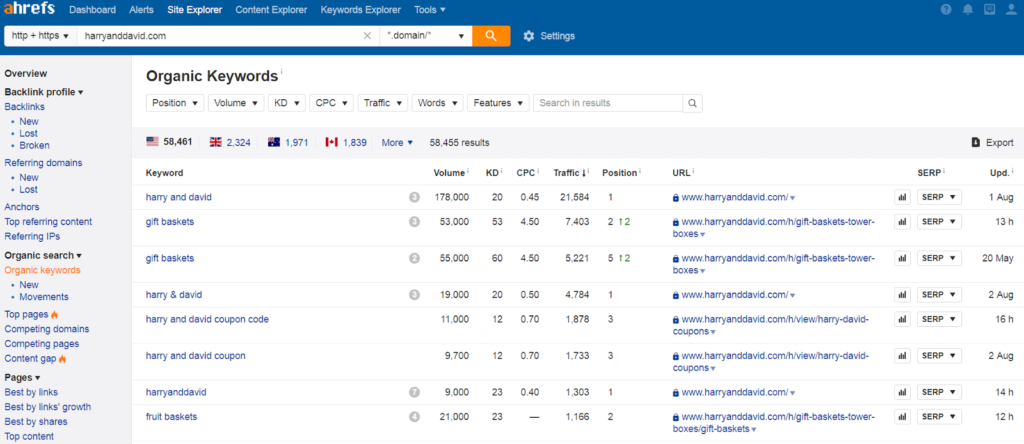The height and width of the screenshot is (444, 1024).
Task: Click the harry and david coupon code keyword
Action: click(x=207, y=319)
